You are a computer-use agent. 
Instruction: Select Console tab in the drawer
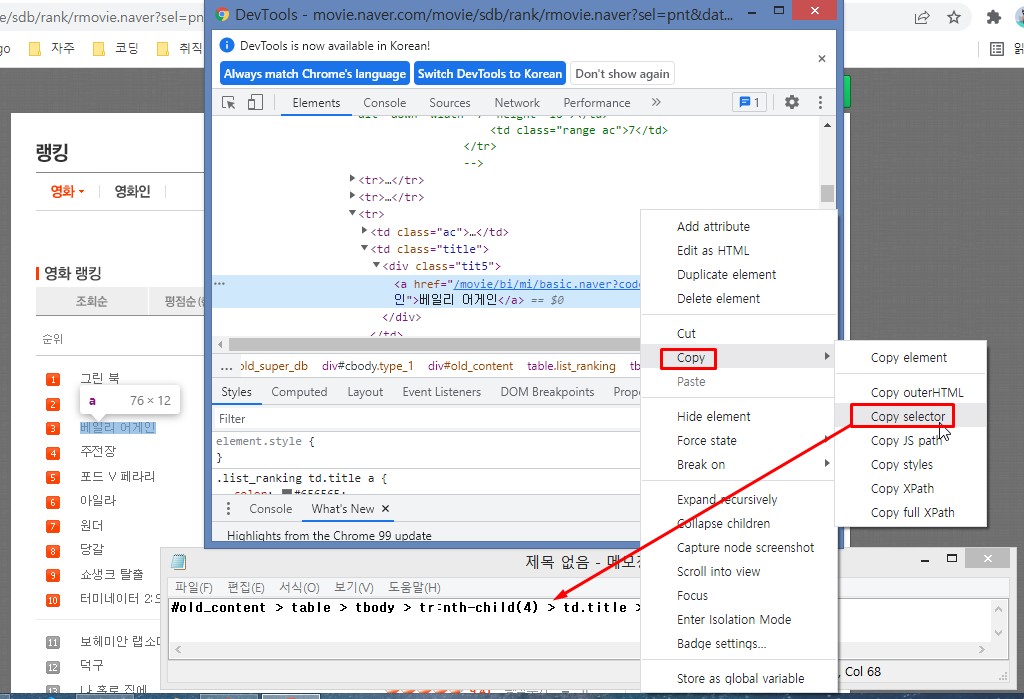pos(270,508)
